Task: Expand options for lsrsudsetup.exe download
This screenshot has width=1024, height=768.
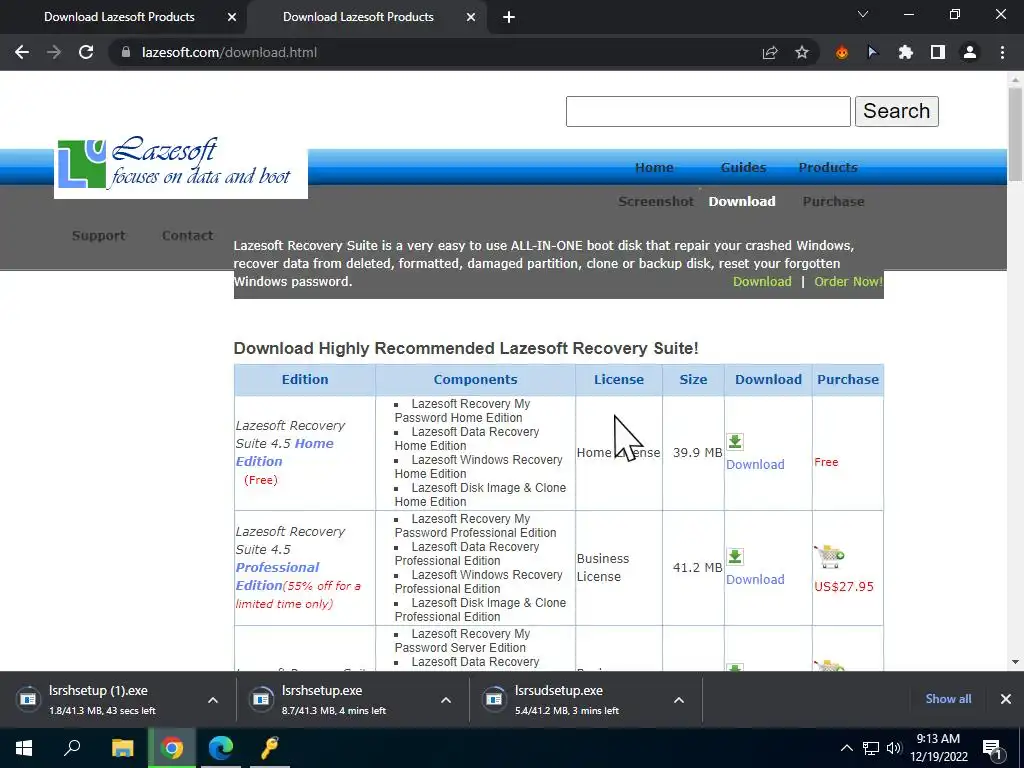Action: tap(679, 700)
